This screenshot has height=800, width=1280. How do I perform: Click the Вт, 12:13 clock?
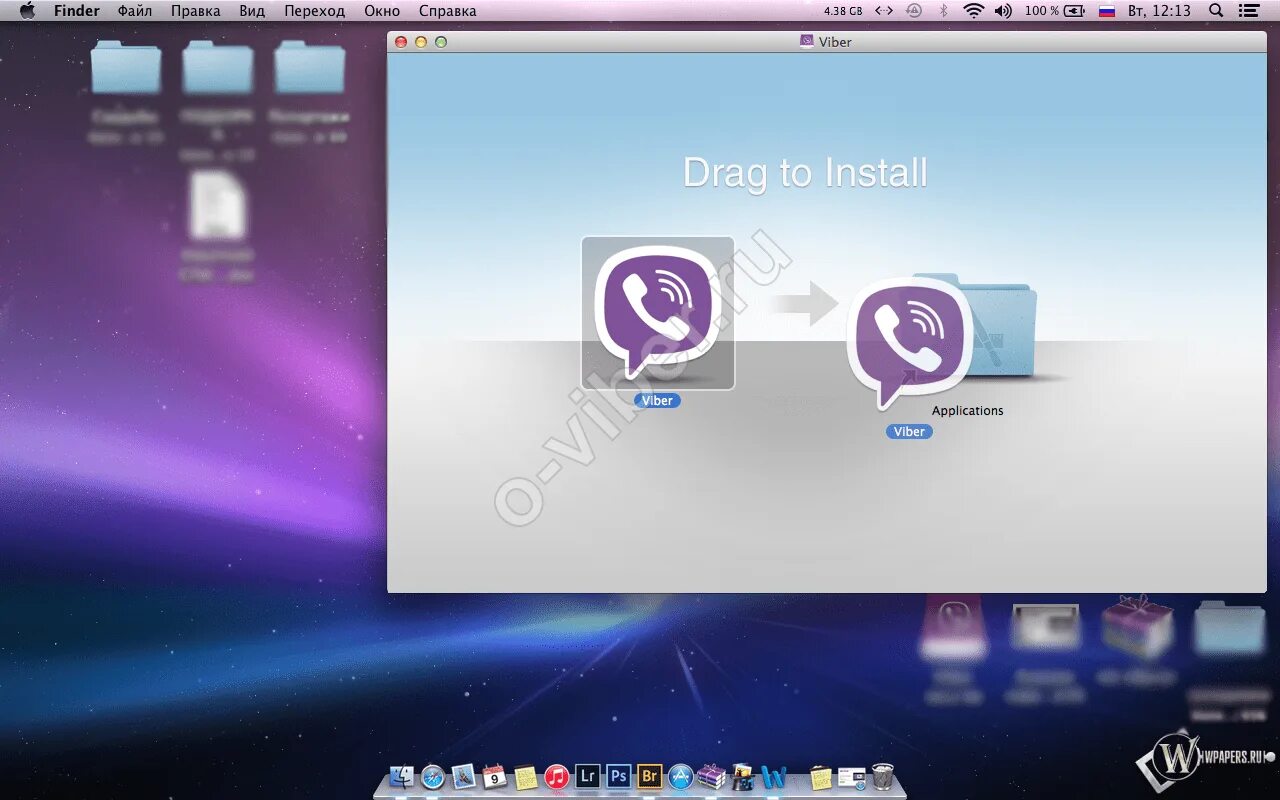tap(1159, 10)
